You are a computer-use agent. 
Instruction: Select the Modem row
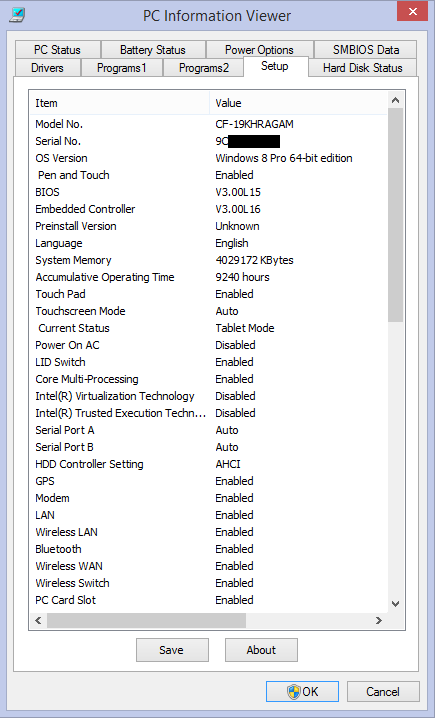pos(208,498)
